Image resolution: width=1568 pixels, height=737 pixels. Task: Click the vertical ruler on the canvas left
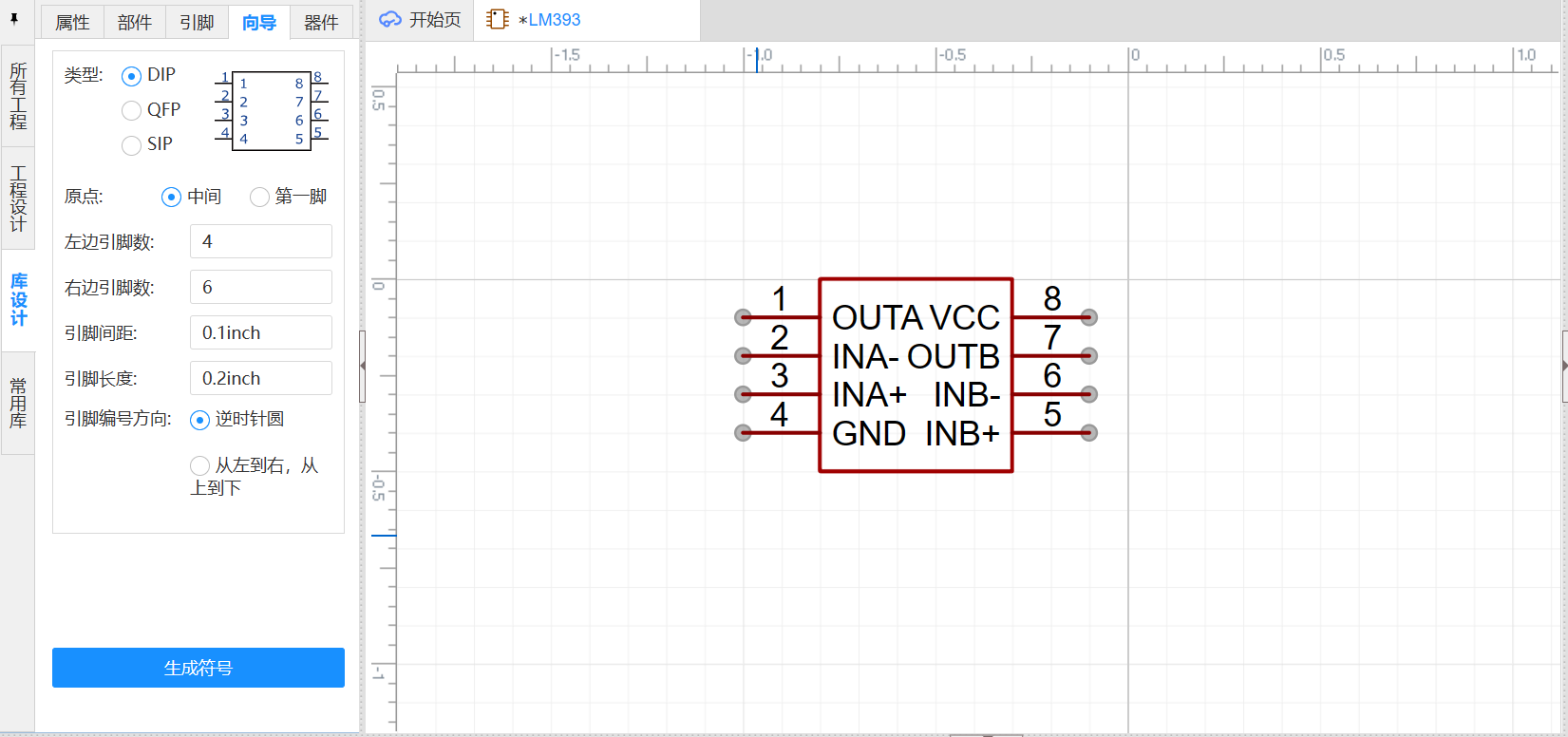383,401
